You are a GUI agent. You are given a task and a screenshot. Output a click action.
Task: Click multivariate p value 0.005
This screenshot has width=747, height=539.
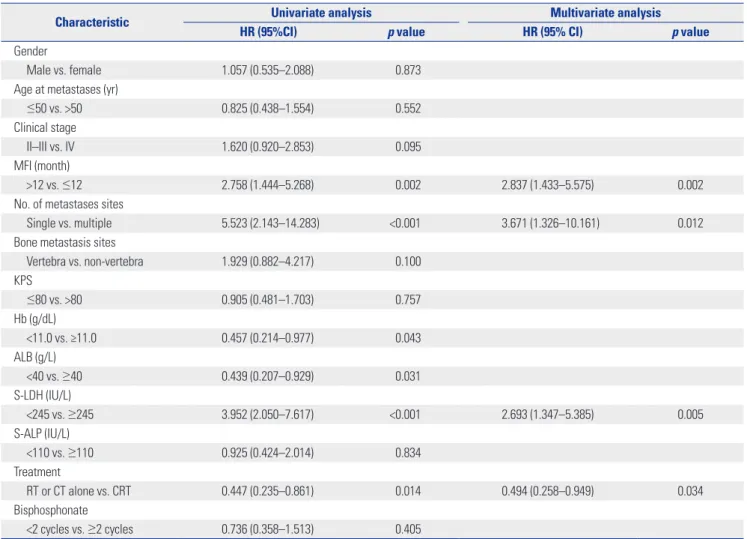[x=690, y=414]
